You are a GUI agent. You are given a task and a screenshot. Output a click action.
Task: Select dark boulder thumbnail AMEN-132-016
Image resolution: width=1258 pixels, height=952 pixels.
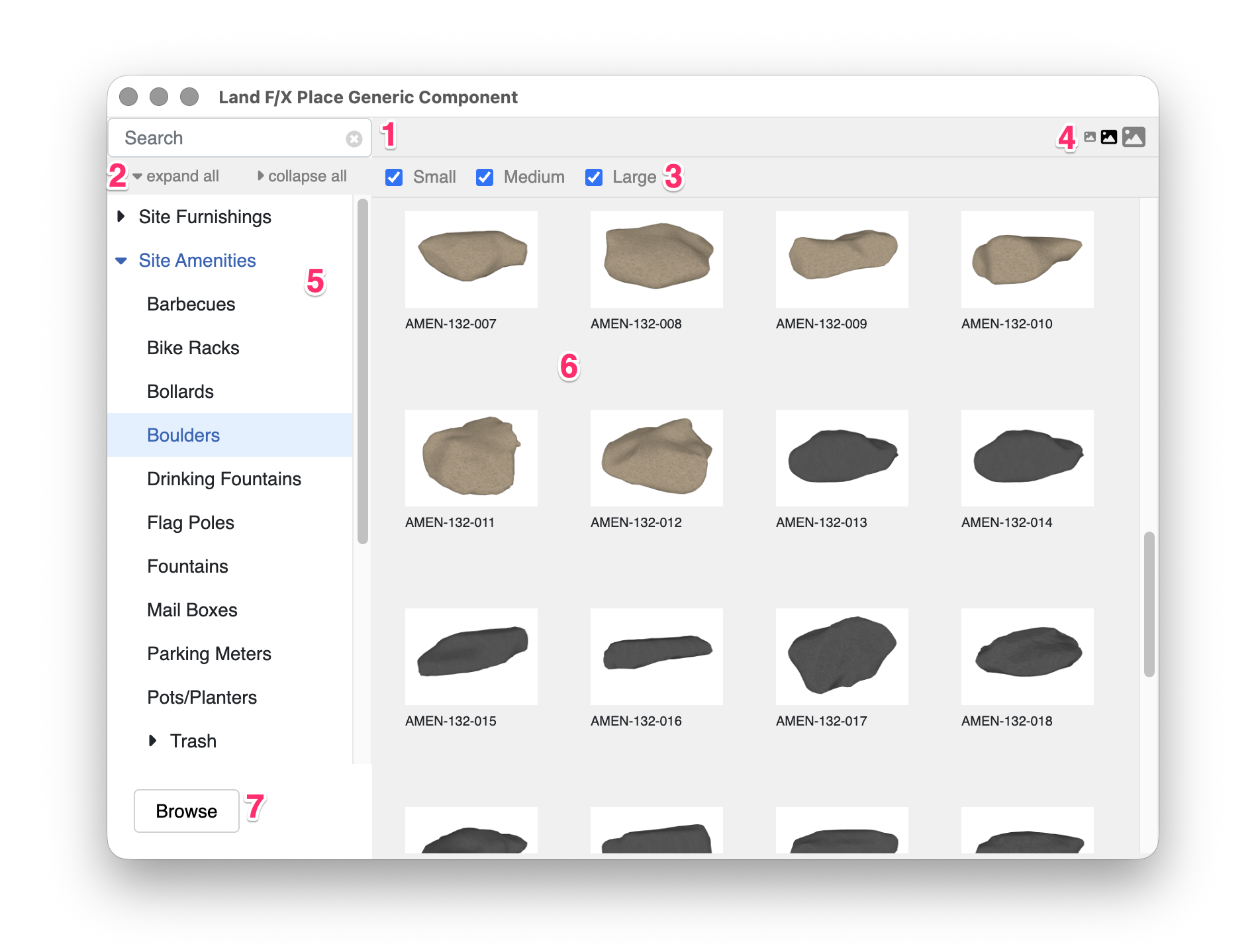click(657, 657)
